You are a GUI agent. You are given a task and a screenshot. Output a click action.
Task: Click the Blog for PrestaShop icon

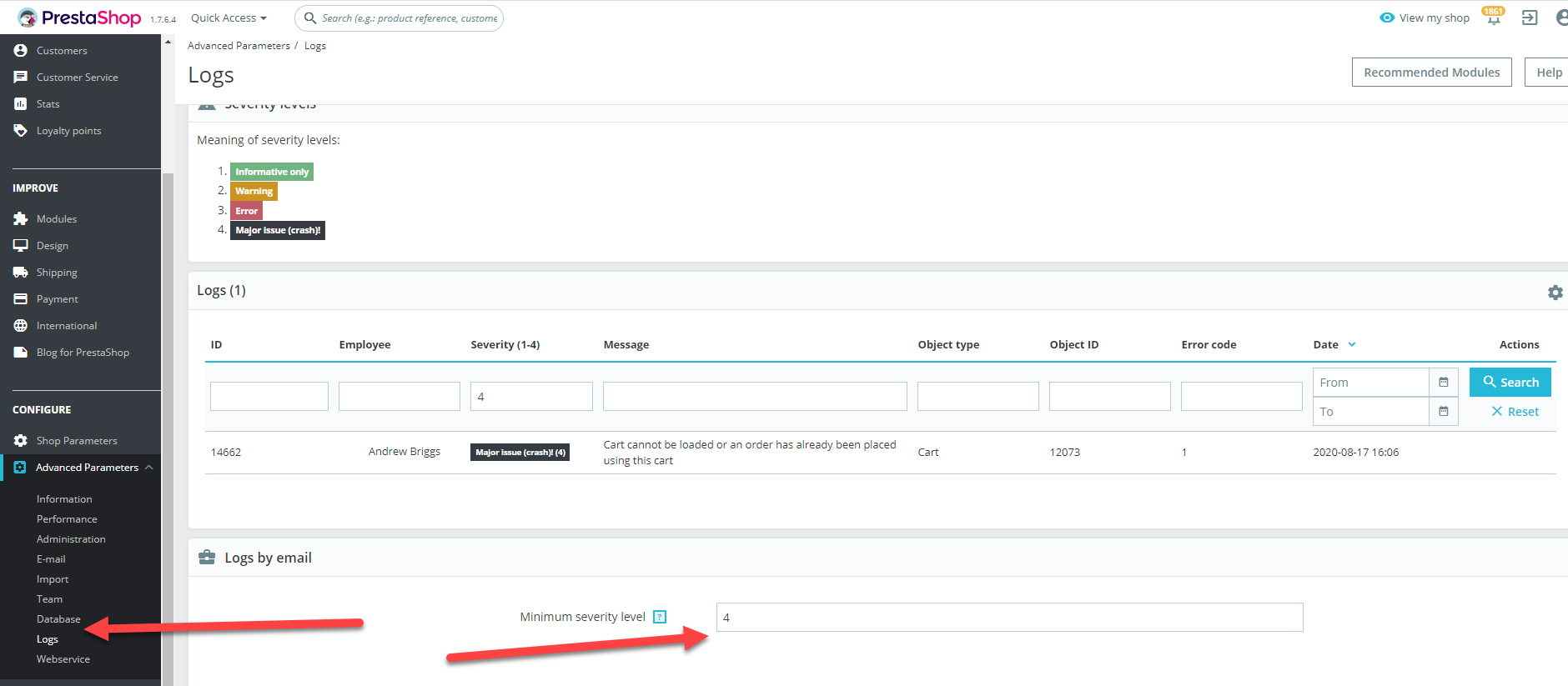(21, 353)
